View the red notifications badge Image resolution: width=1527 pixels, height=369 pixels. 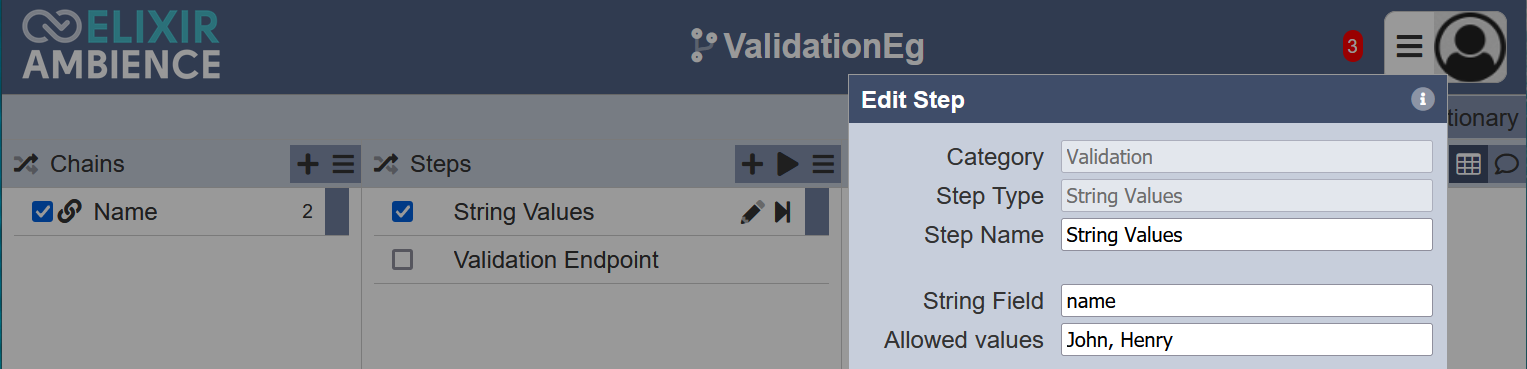[1352, 46]
